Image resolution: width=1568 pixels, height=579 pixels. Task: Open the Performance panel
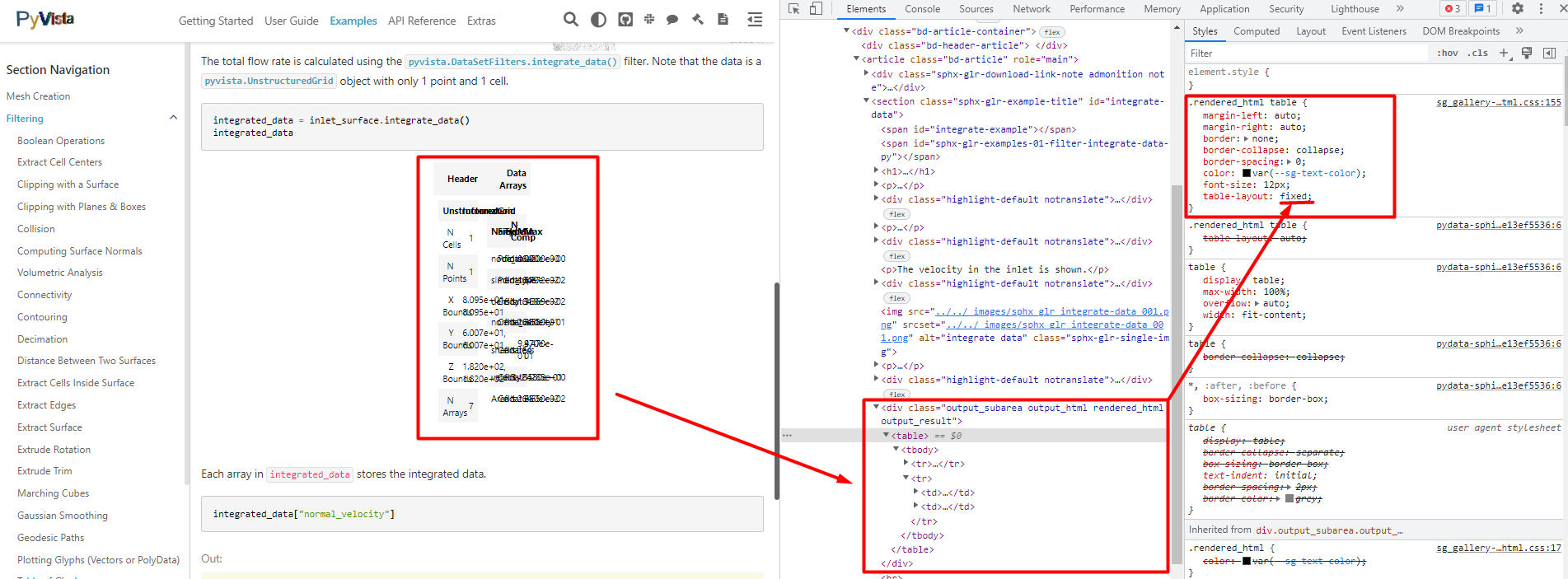point(1097,8)
